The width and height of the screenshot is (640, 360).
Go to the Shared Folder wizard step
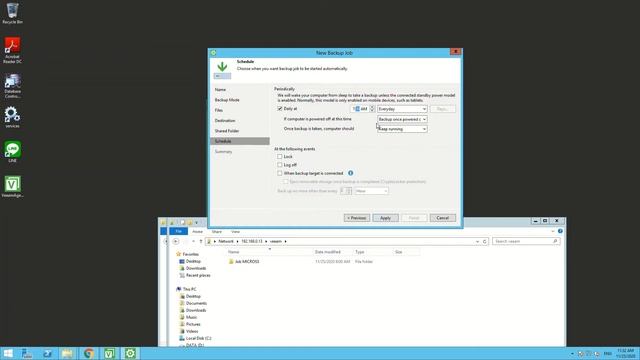tap(227, 131)
